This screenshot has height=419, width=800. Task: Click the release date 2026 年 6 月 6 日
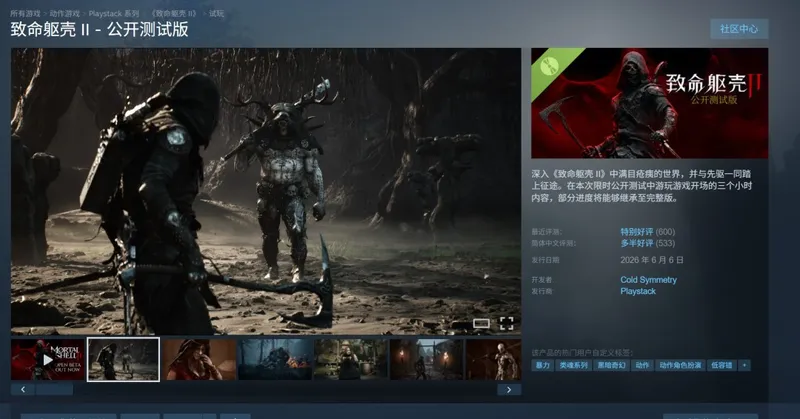coord(652,260)
